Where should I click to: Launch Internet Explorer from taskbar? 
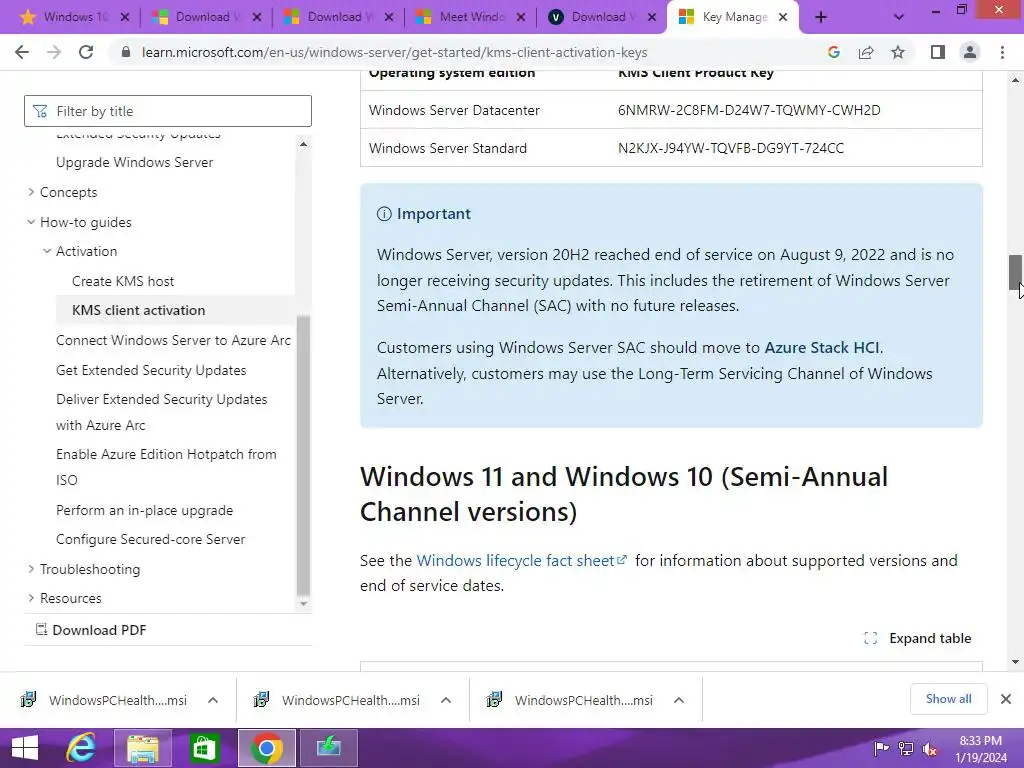81,748
